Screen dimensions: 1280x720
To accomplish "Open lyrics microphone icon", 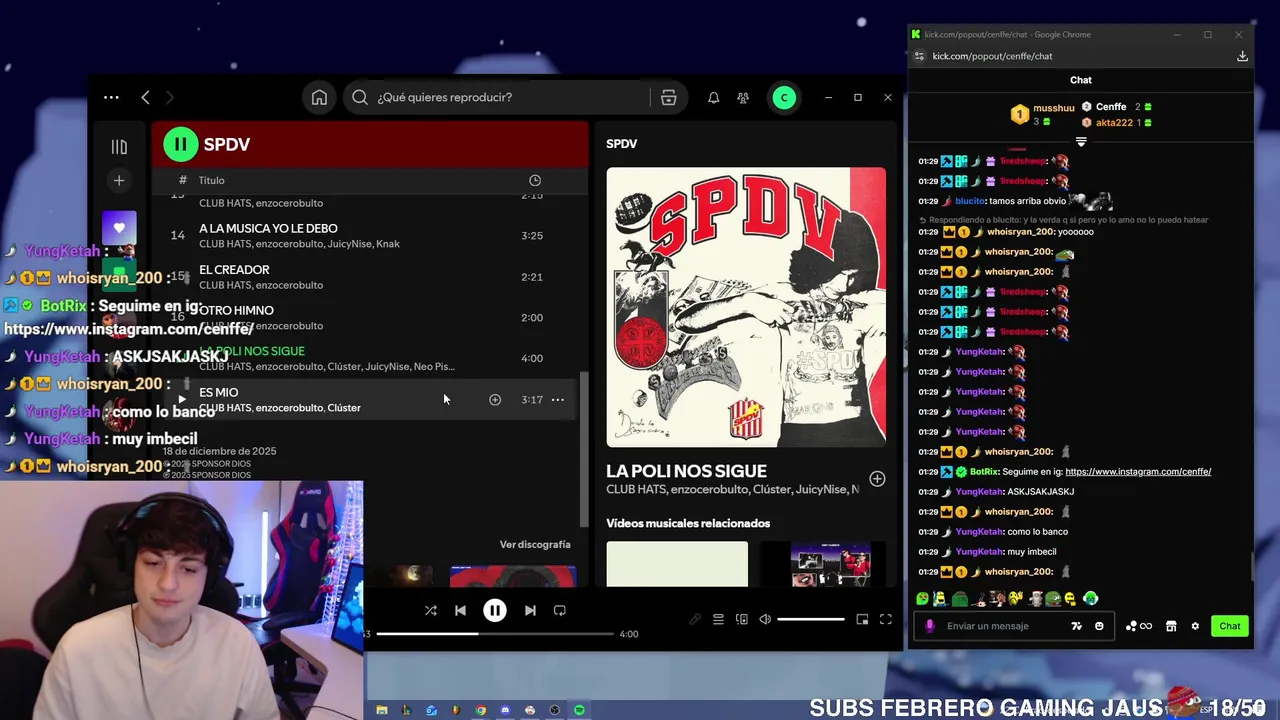I will click(x=695, y=619).
